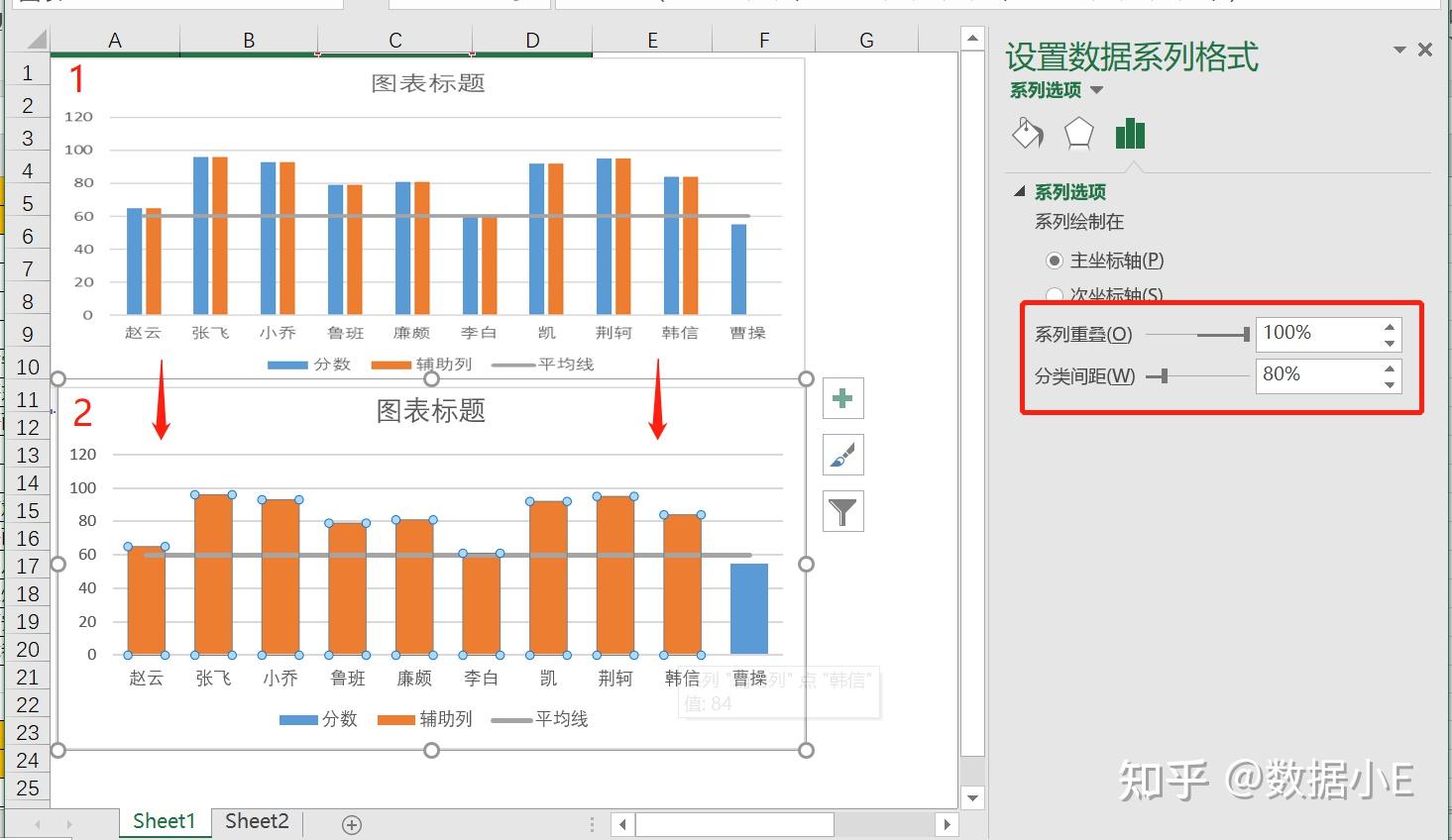Open the Effects pentagon tab
The width and height of the screenshot is (1452, 840).
click(x=1078, y=133)
